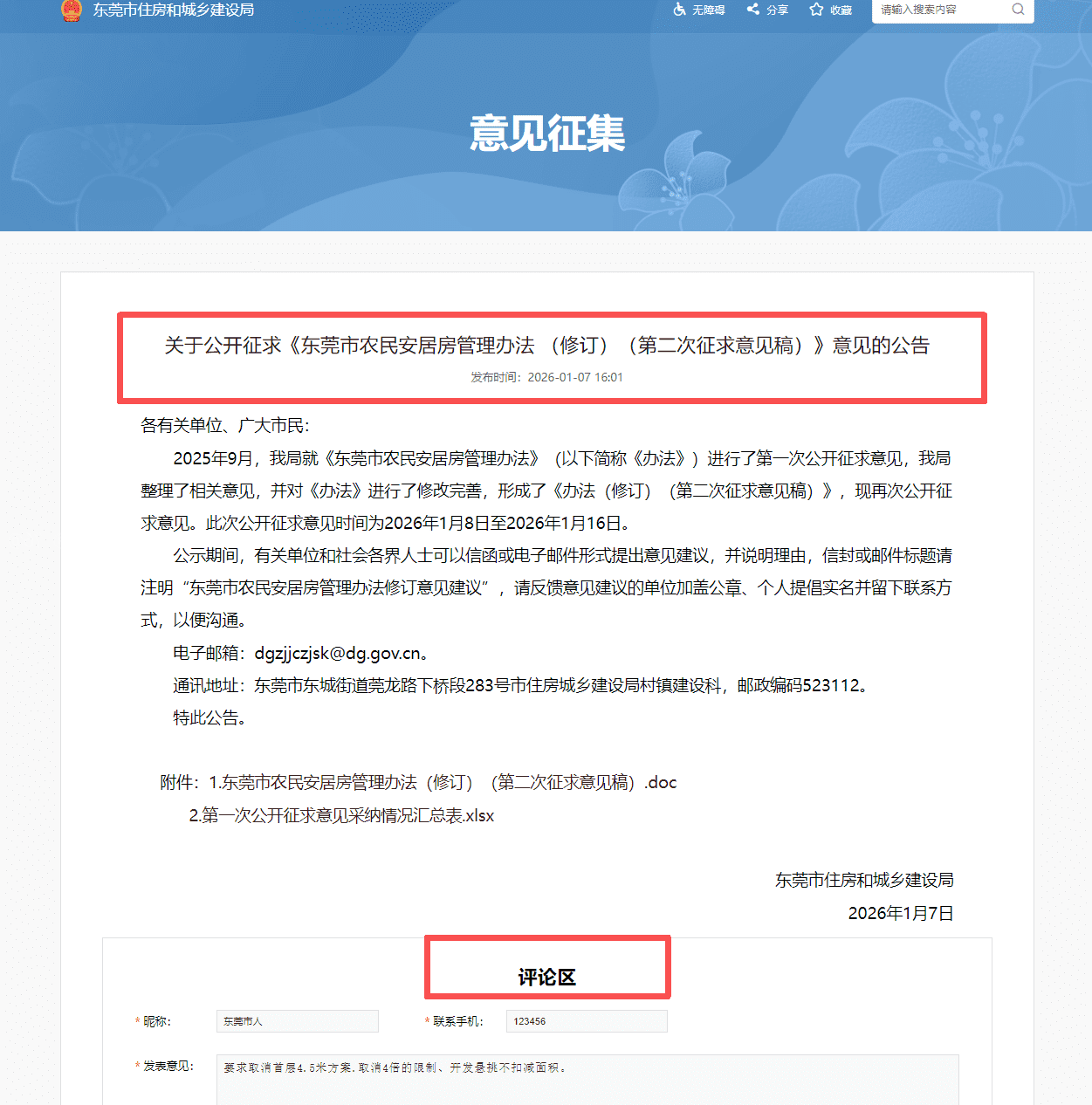The height and width of the screenshot is (1105, 1092).
Task: Click the publish time 2026-01-07 16:01
Action: click(x=575, y=378)
